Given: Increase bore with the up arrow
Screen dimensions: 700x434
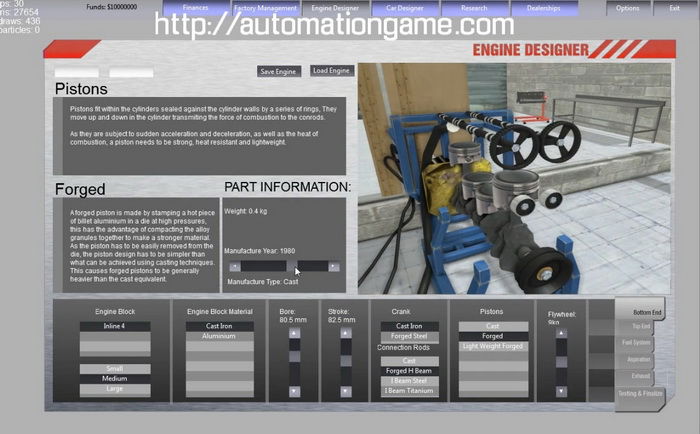Looking at the screenshot, I should (295, 334).
